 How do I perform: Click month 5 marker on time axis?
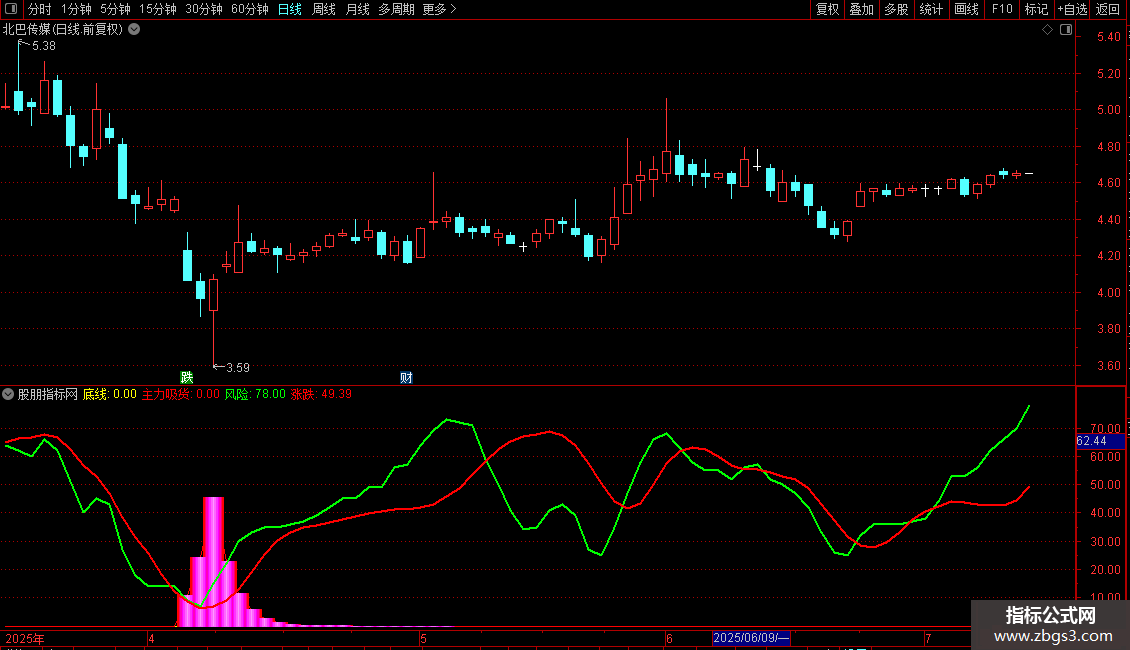click(424, 638)
